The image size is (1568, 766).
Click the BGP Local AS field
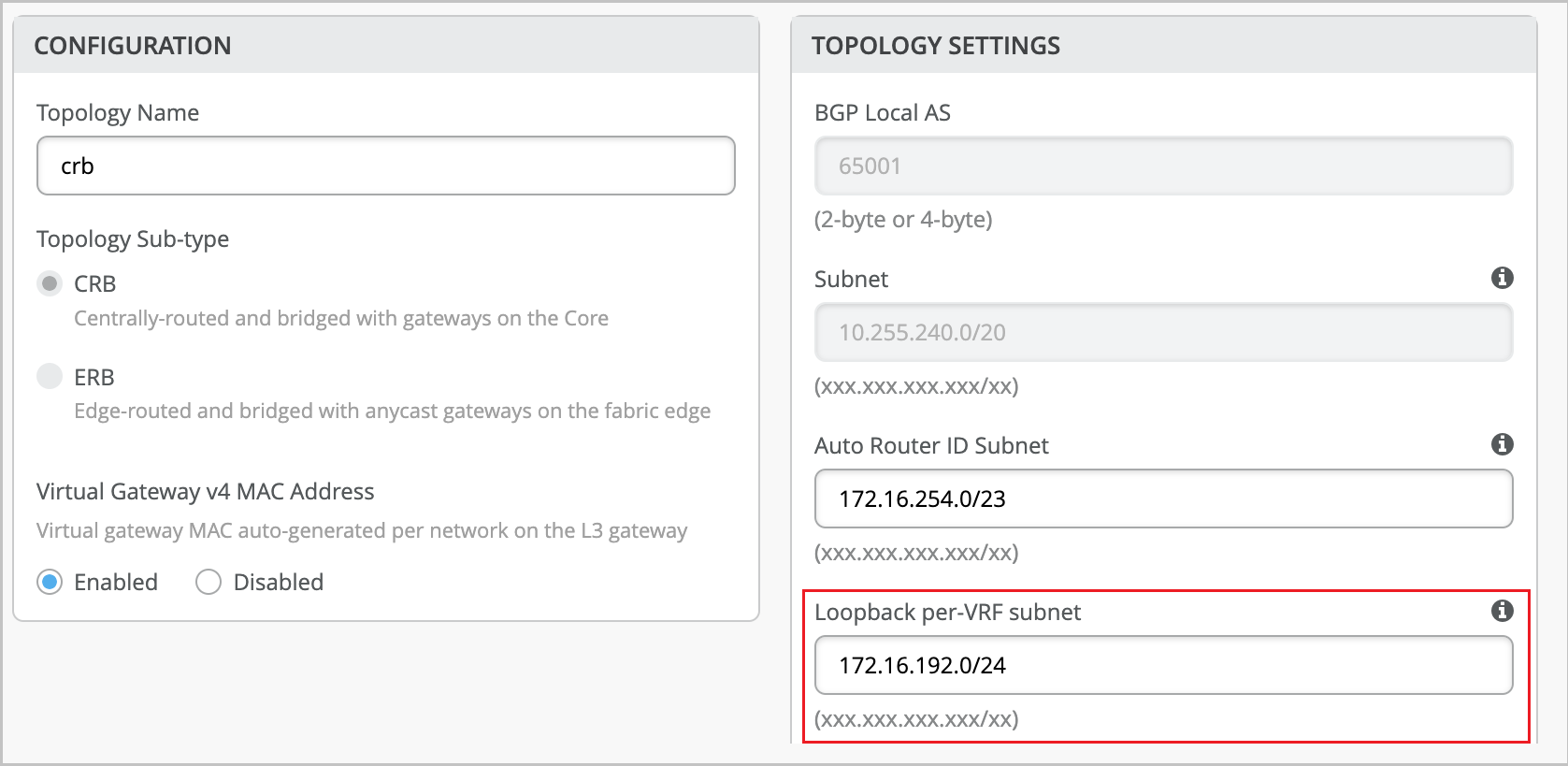(x=1163, y=166)
